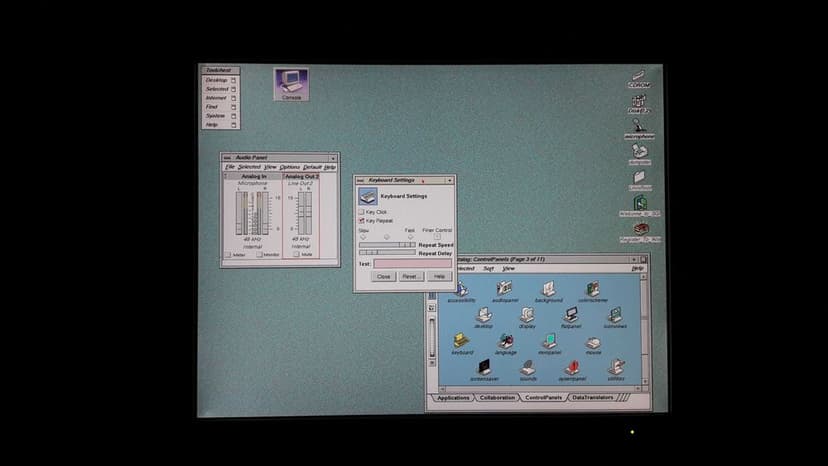Switch to the Applications tab
This screenshot has width=828, height=466.
[453, 397]
